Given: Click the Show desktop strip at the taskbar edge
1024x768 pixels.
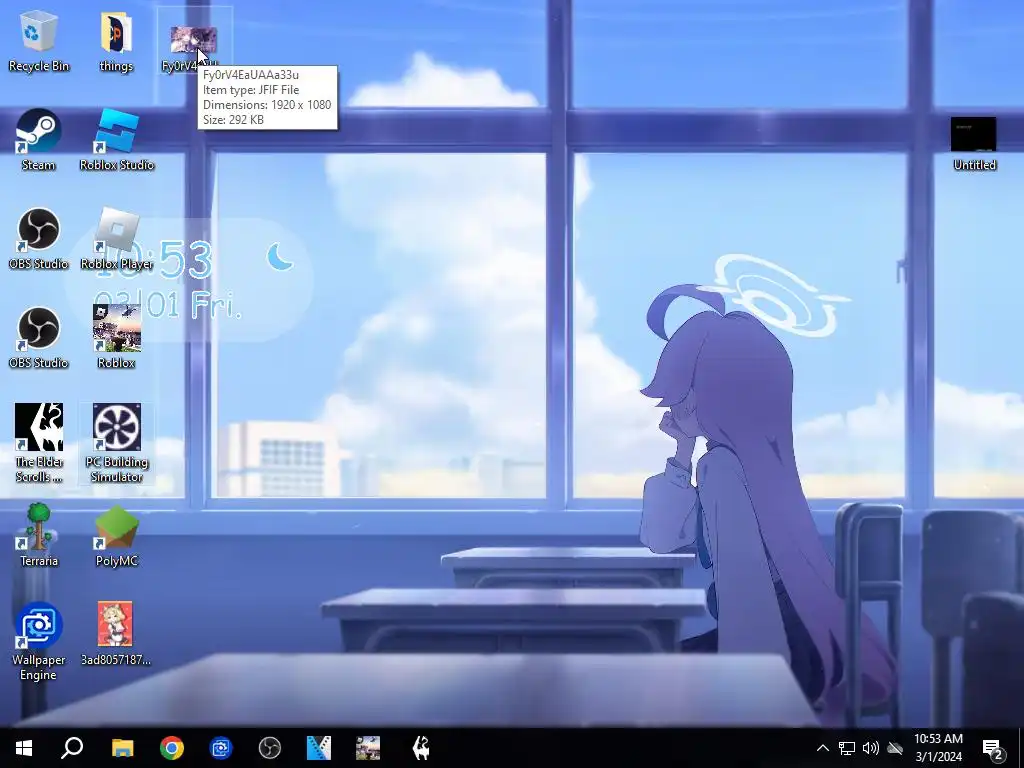Looking at the screenshot, I should [1020, 748].
